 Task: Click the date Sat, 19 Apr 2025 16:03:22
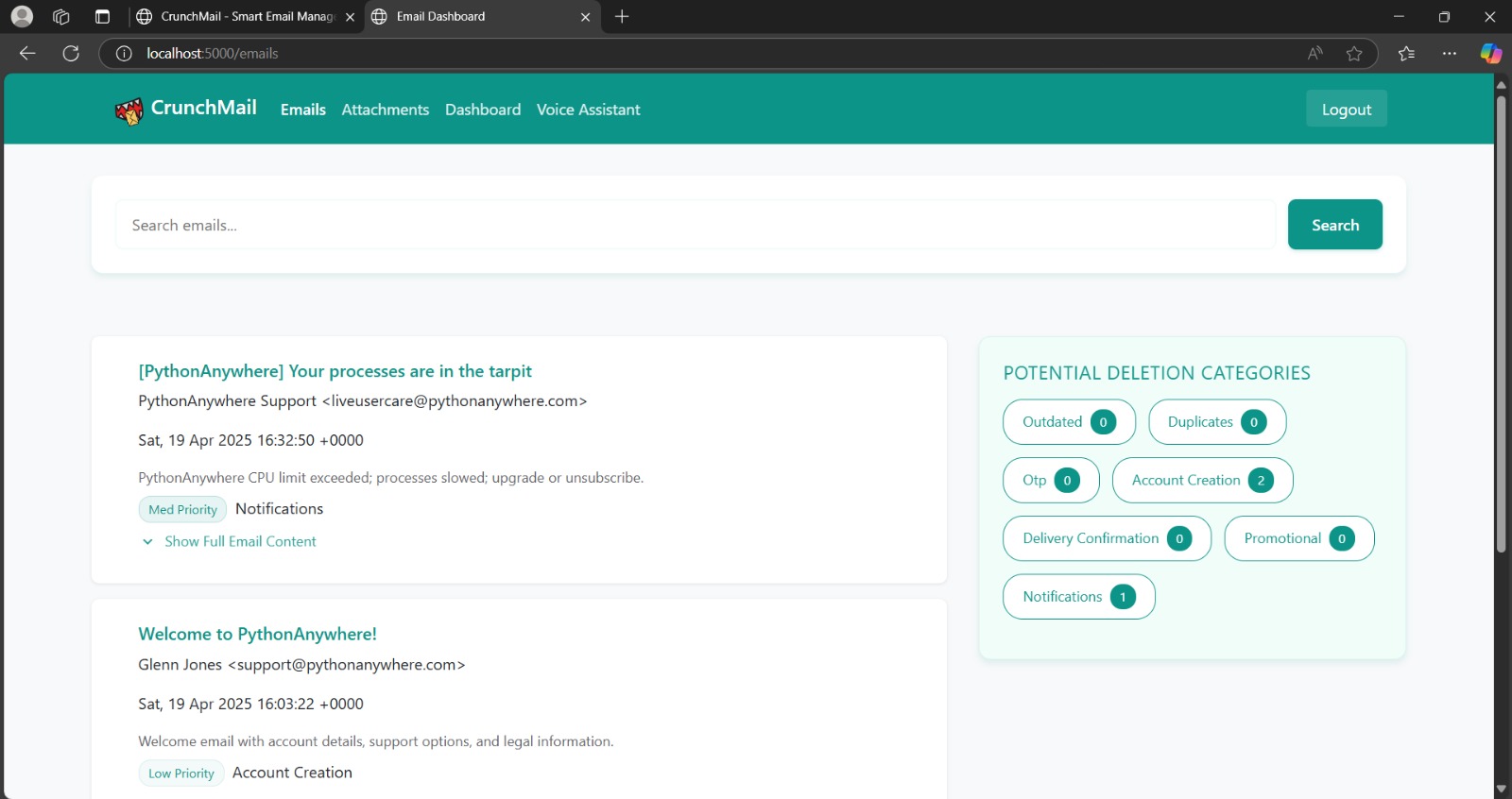(x=250, y=704)
